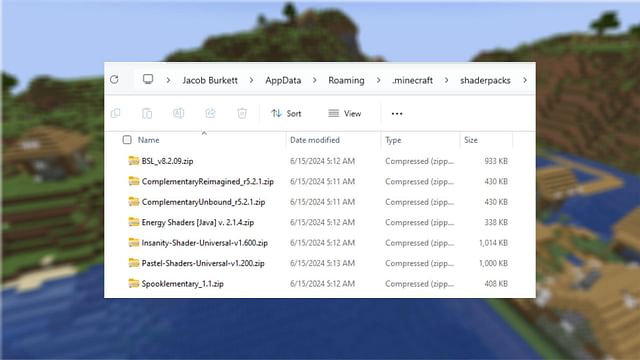640x360 pixels.
Task: Go to the .minecraft breadcrumb folder
Action: point(412,80)
